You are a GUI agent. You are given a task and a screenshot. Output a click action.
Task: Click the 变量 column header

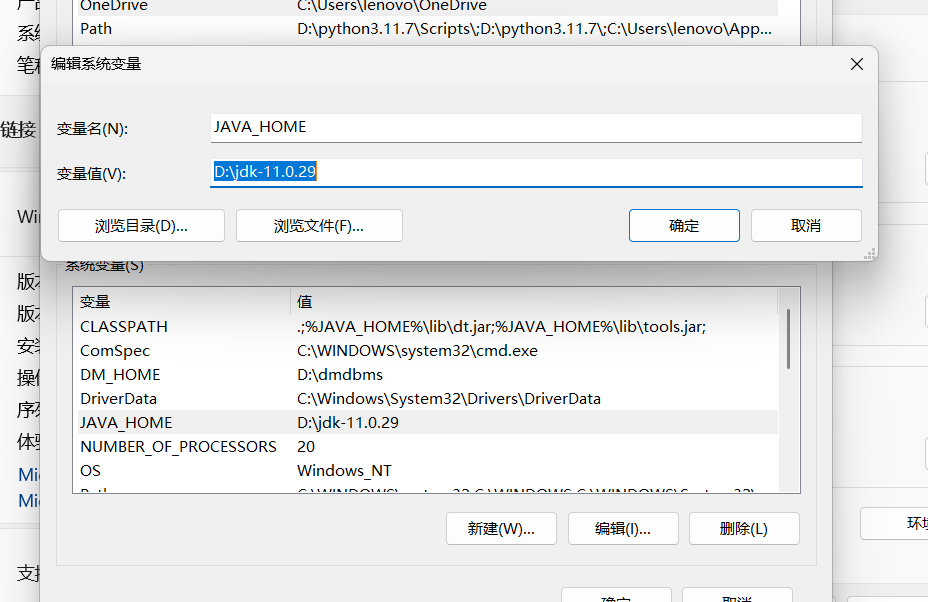pos(182,301)
